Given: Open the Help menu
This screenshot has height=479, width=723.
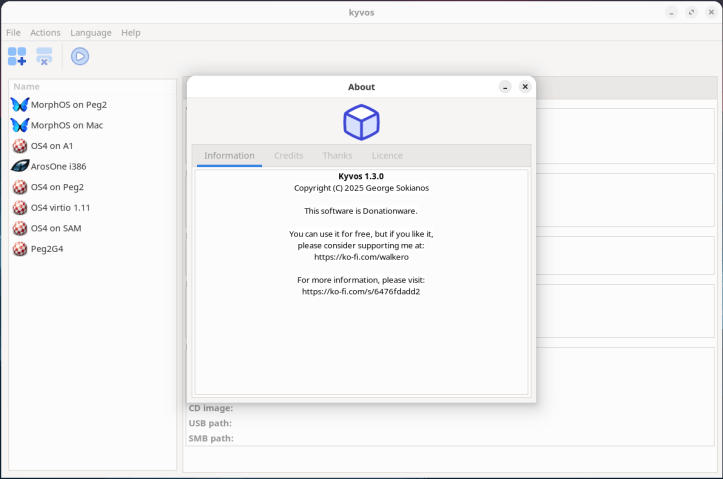Looking at the screenshot, I should [x=131, y=33].
